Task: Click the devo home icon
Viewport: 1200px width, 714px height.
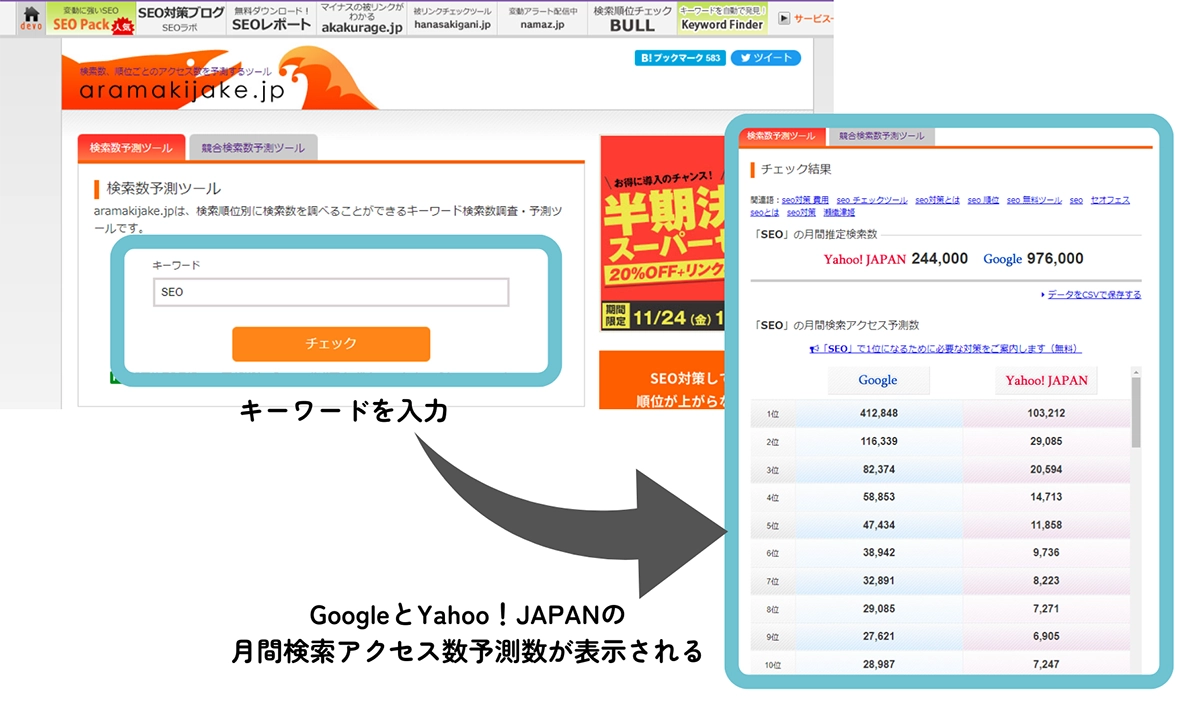Action: (x=31, y=18)
